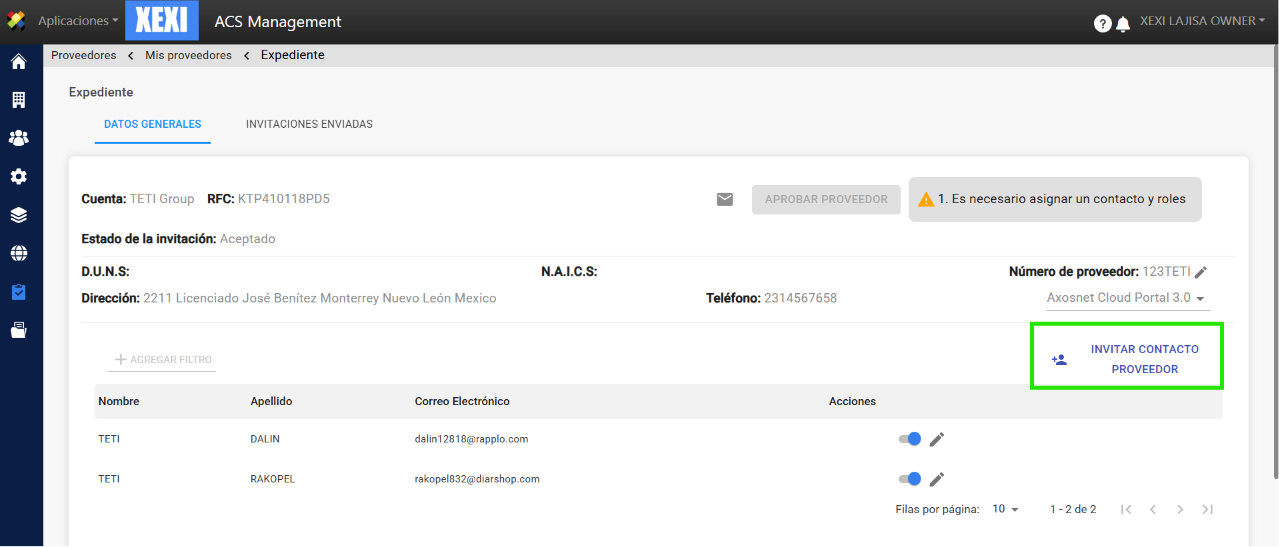
Task: Go to the next page of results
Action: pos(1180,509)
